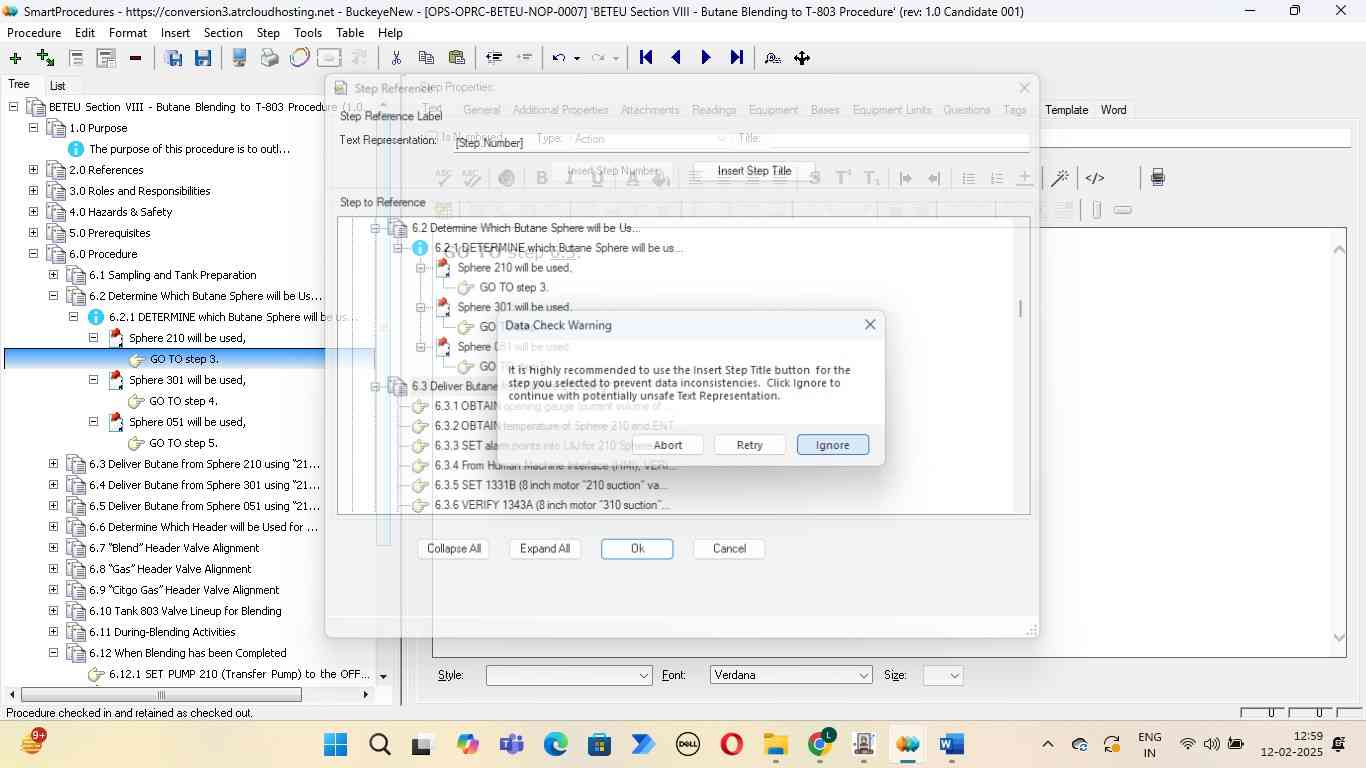Screen dimensions: 1366x768
Task: Switch to the Word tab
Action: [1113, 110]
